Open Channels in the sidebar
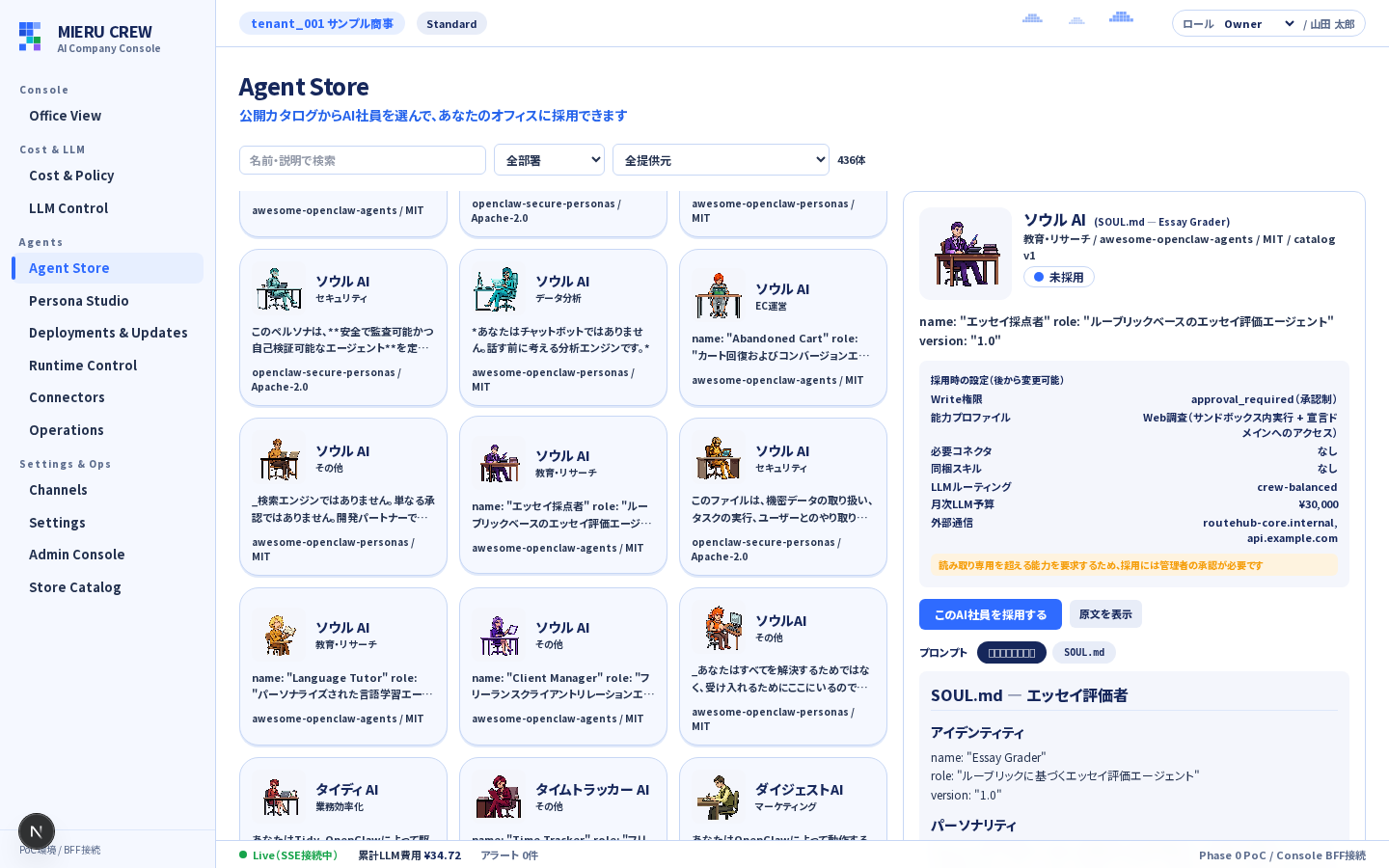 click(107, 490)
